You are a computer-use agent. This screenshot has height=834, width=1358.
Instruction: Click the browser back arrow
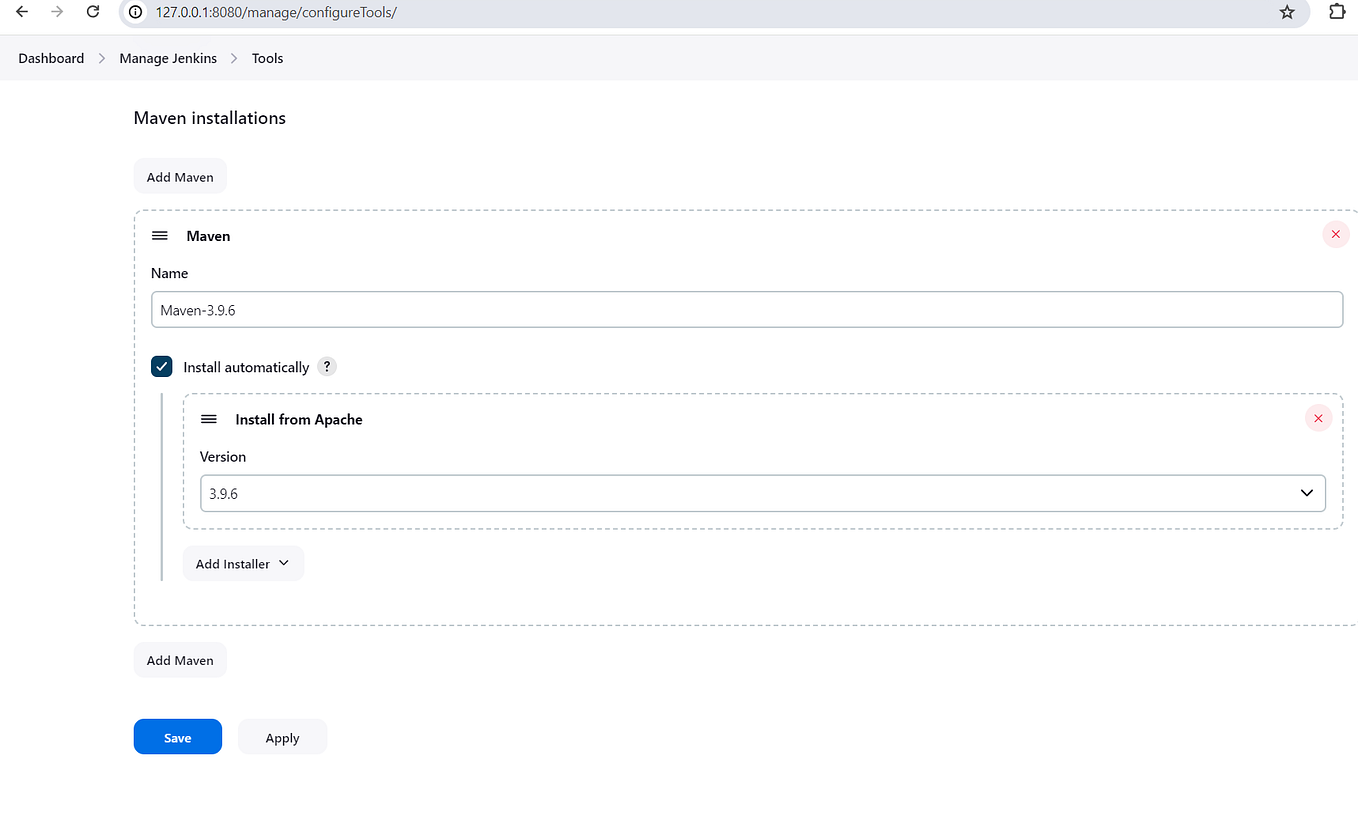coord(22,12)
